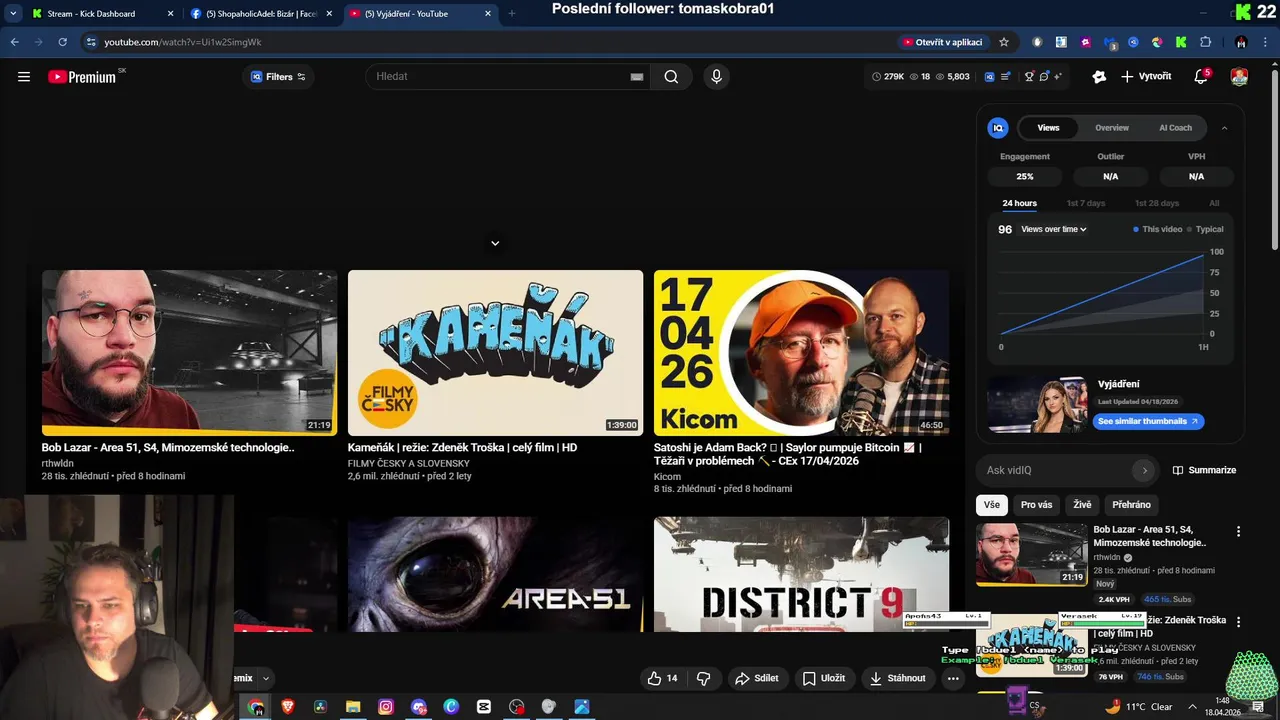The width and height of the screenshot is (1280, 720).
Task: Select the 1st 28 days range
Action: [x=1156, y=203]
